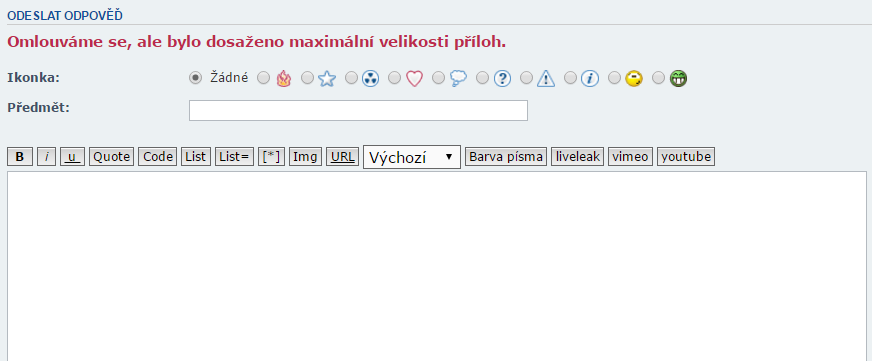Choose the speech bubble icon
The image size is (872, 361).
458,78
